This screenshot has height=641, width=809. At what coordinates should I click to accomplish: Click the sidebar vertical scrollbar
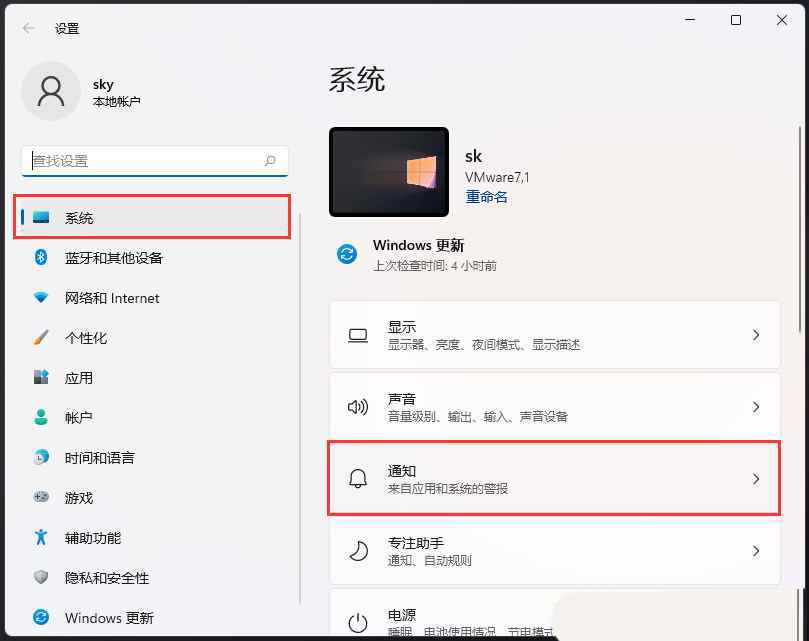(300, 408)
